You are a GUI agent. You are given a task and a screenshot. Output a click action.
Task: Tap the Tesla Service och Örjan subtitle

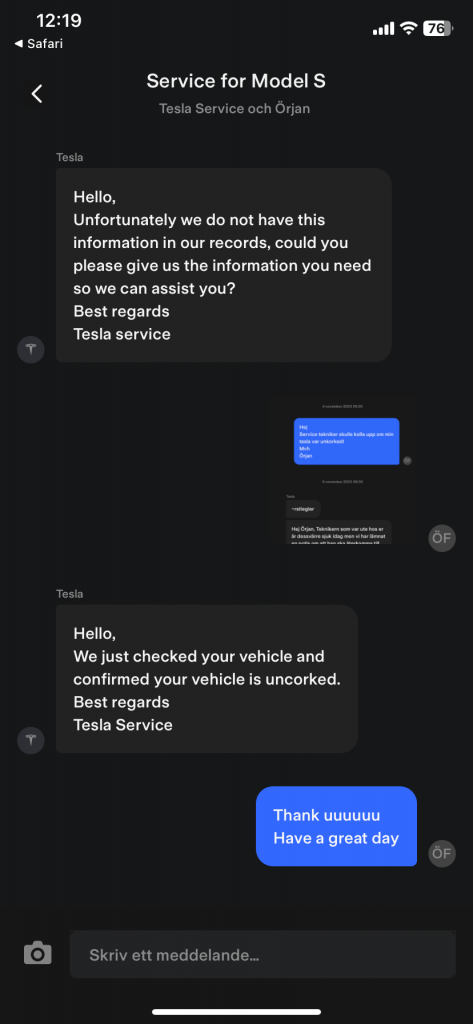click(x=235, y=108)
